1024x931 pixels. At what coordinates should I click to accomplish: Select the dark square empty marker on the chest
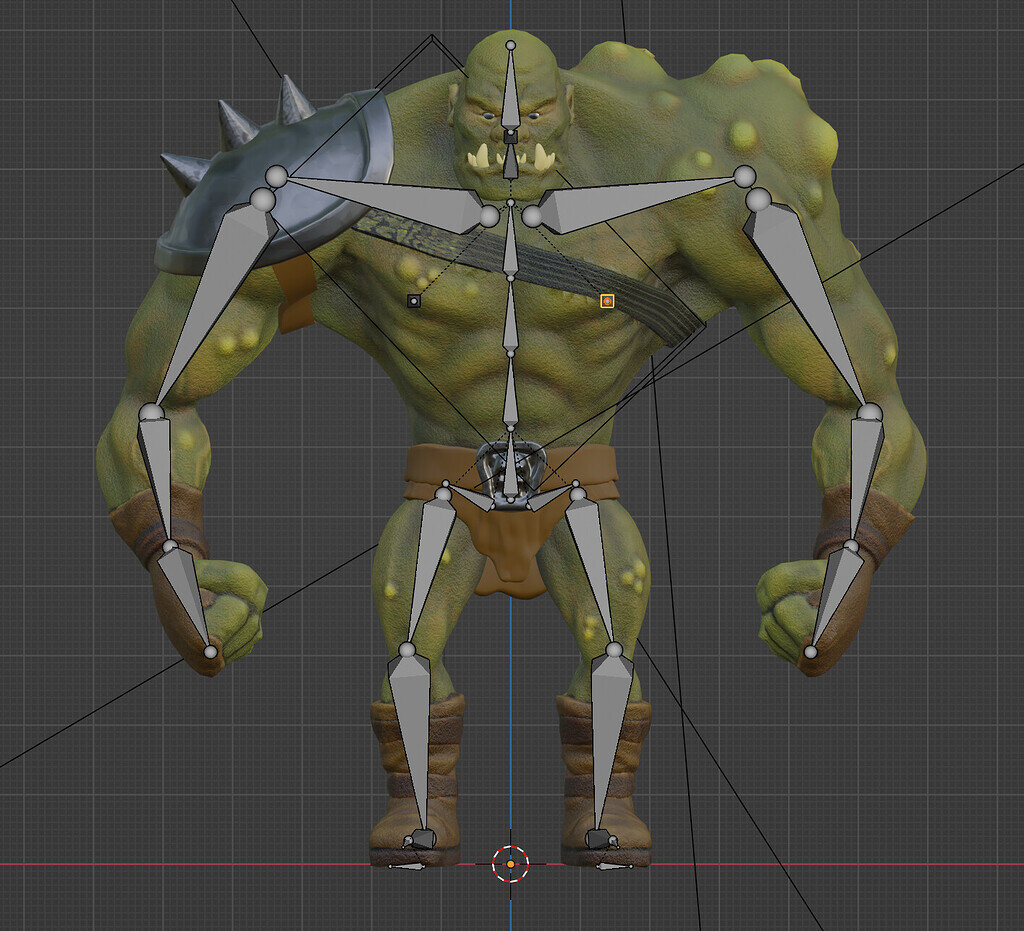[414, 300]
